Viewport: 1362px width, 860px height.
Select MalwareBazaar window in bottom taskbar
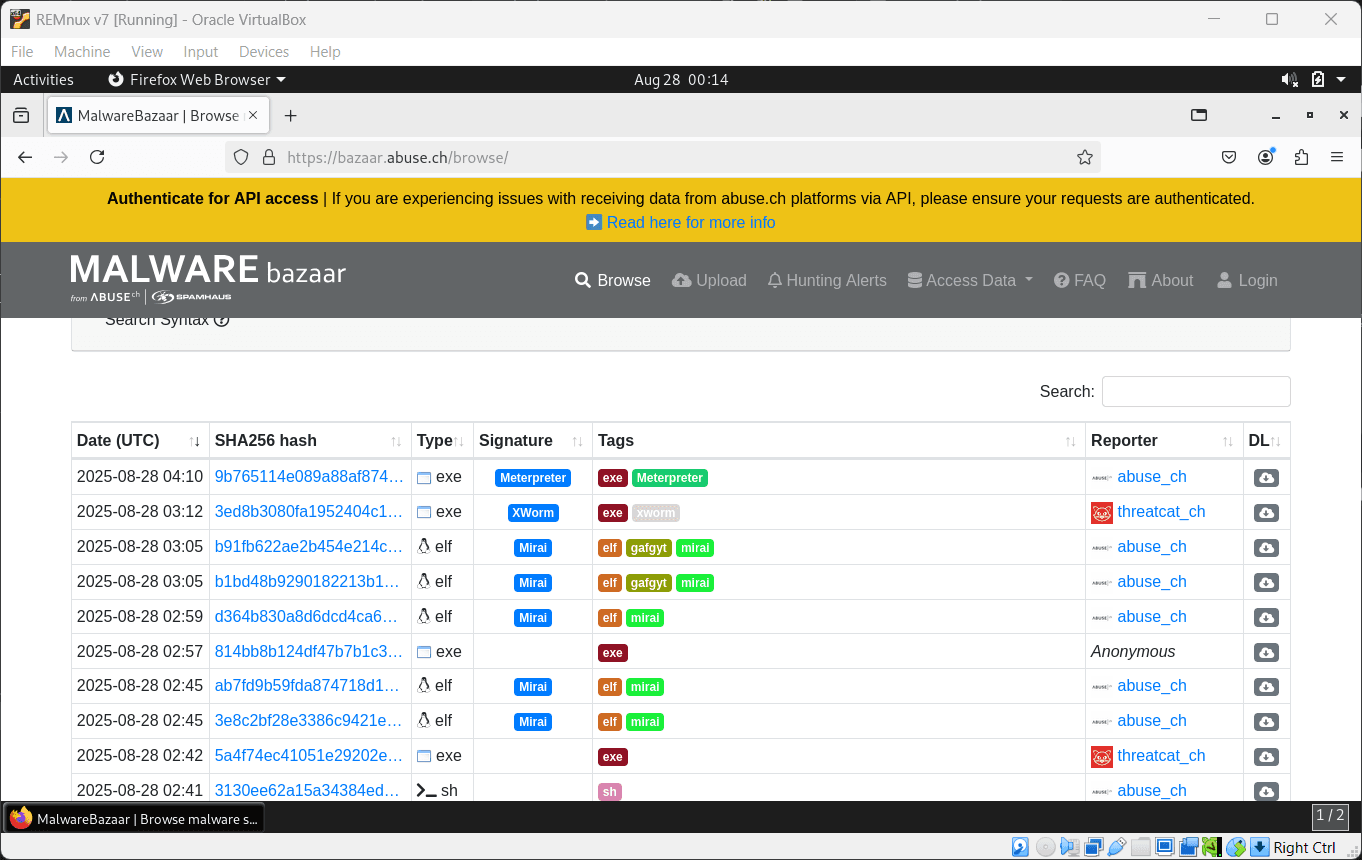[134, 818]
